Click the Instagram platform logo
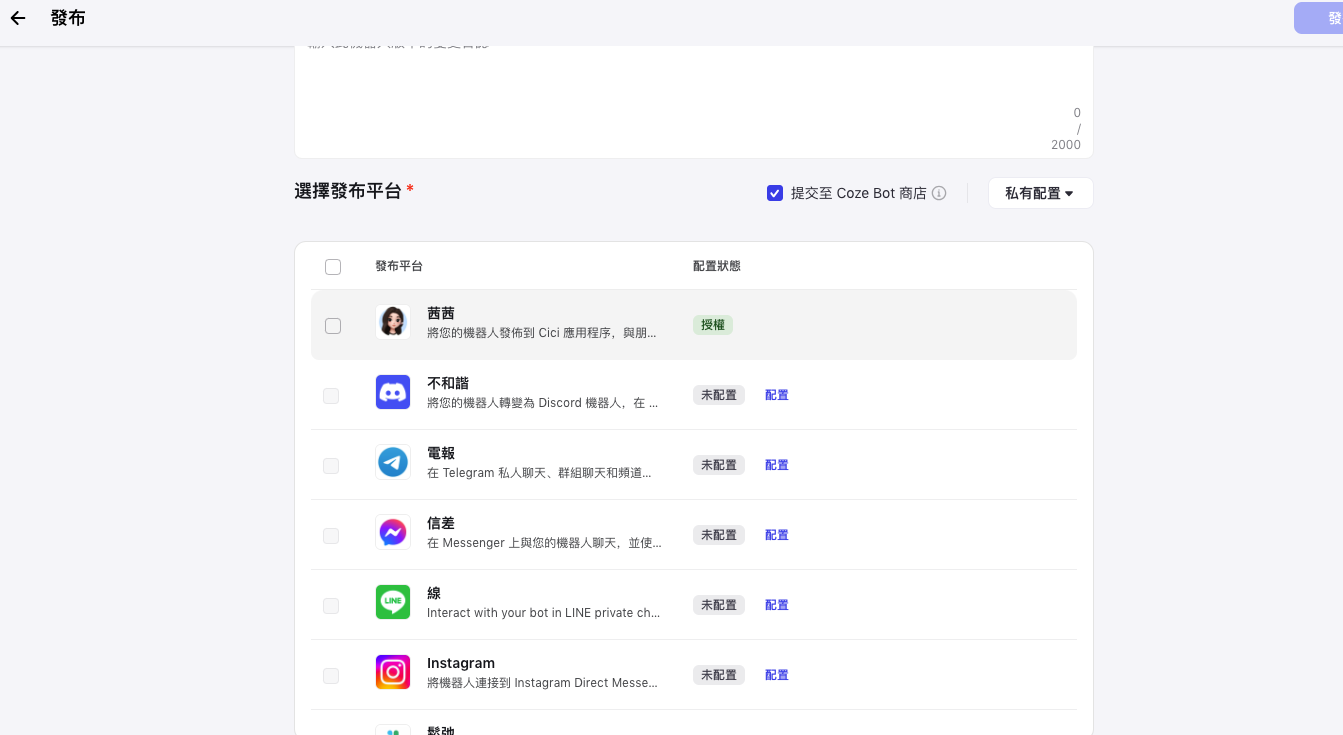This screenshot has width=1343, height=735. click(393, 672)
